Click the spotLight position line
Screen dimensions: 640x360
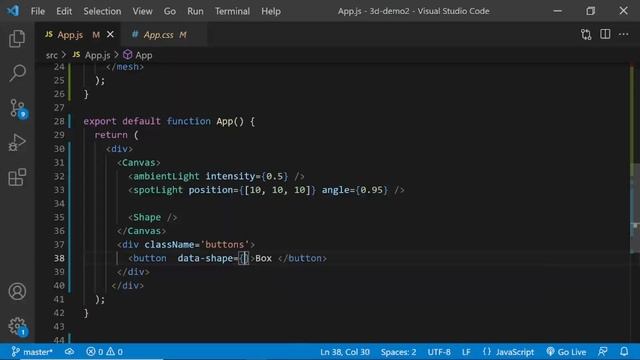266,190
